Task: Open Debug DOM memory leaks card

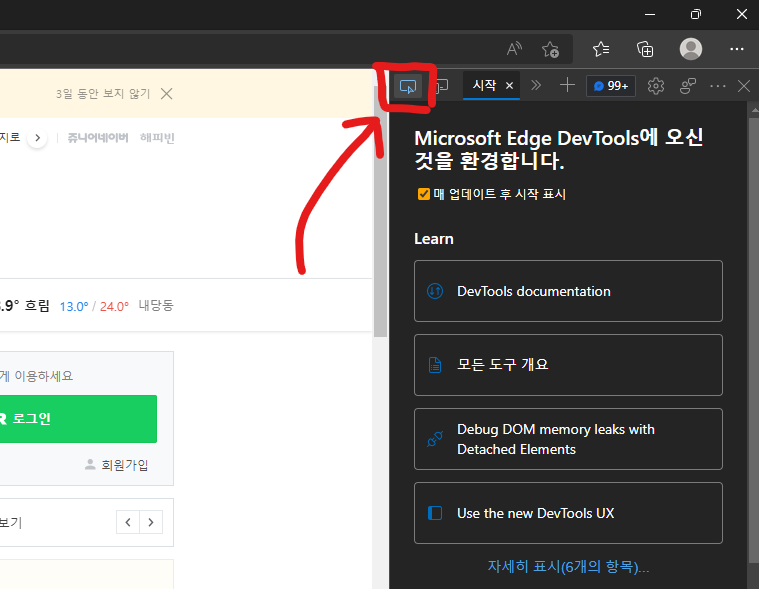Action: coord(568,439)
